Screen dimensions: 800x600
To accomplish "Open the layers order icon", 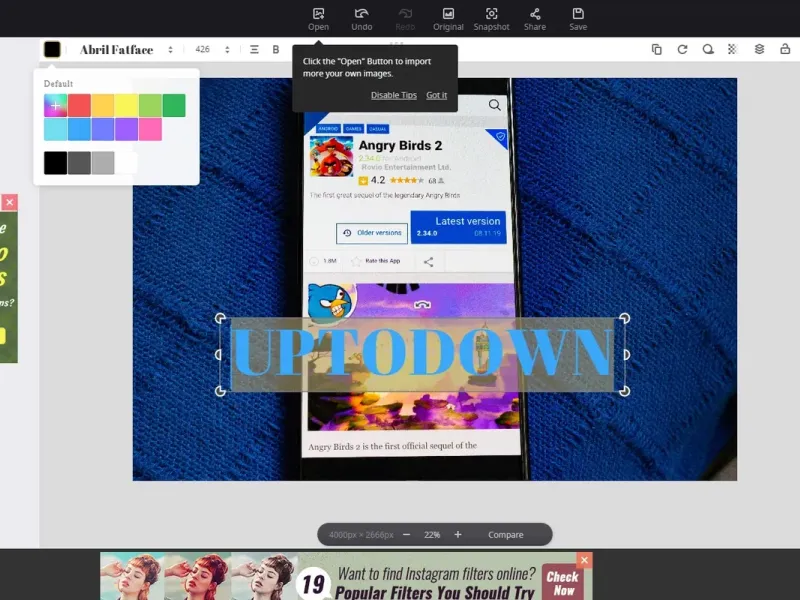I will tap(759, 49).
